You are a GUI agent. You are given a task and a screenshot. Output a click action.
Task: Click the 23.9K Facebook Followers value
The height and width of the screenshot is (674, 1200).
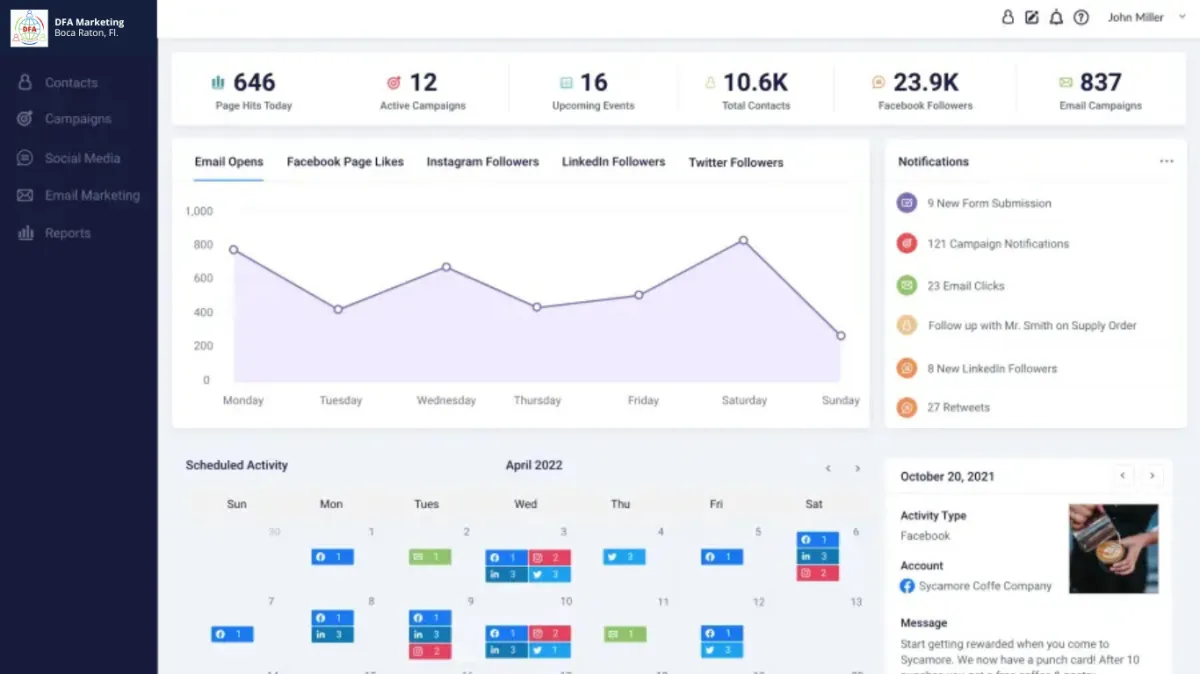click(926, 82)
